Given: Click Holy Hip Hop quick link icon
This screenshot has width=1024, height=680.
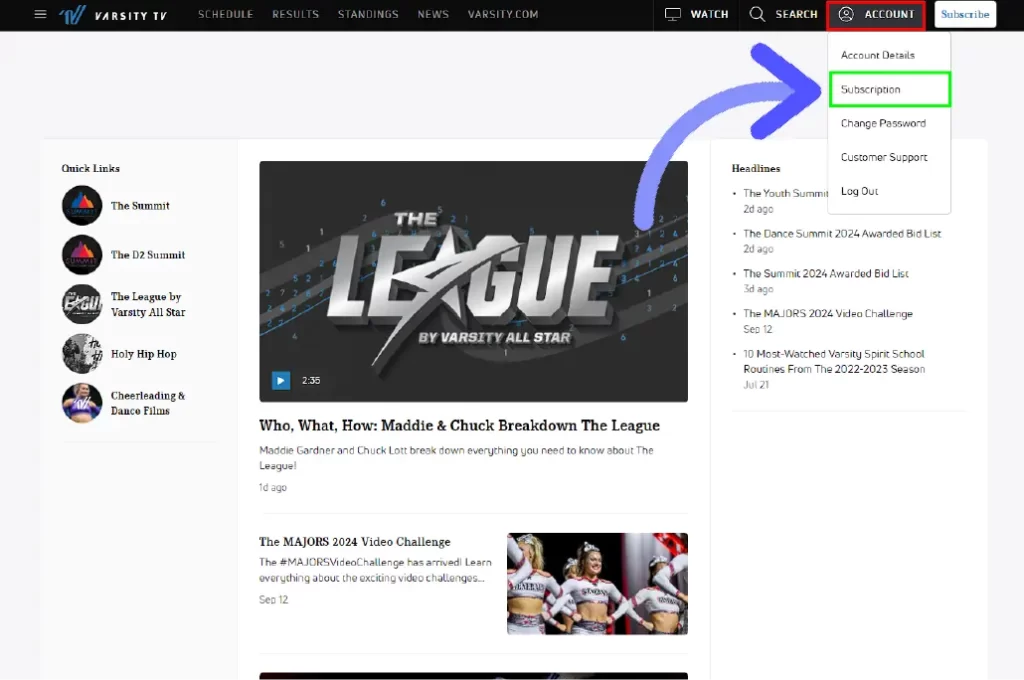Looking at the screenshot, I should (82, 353).
